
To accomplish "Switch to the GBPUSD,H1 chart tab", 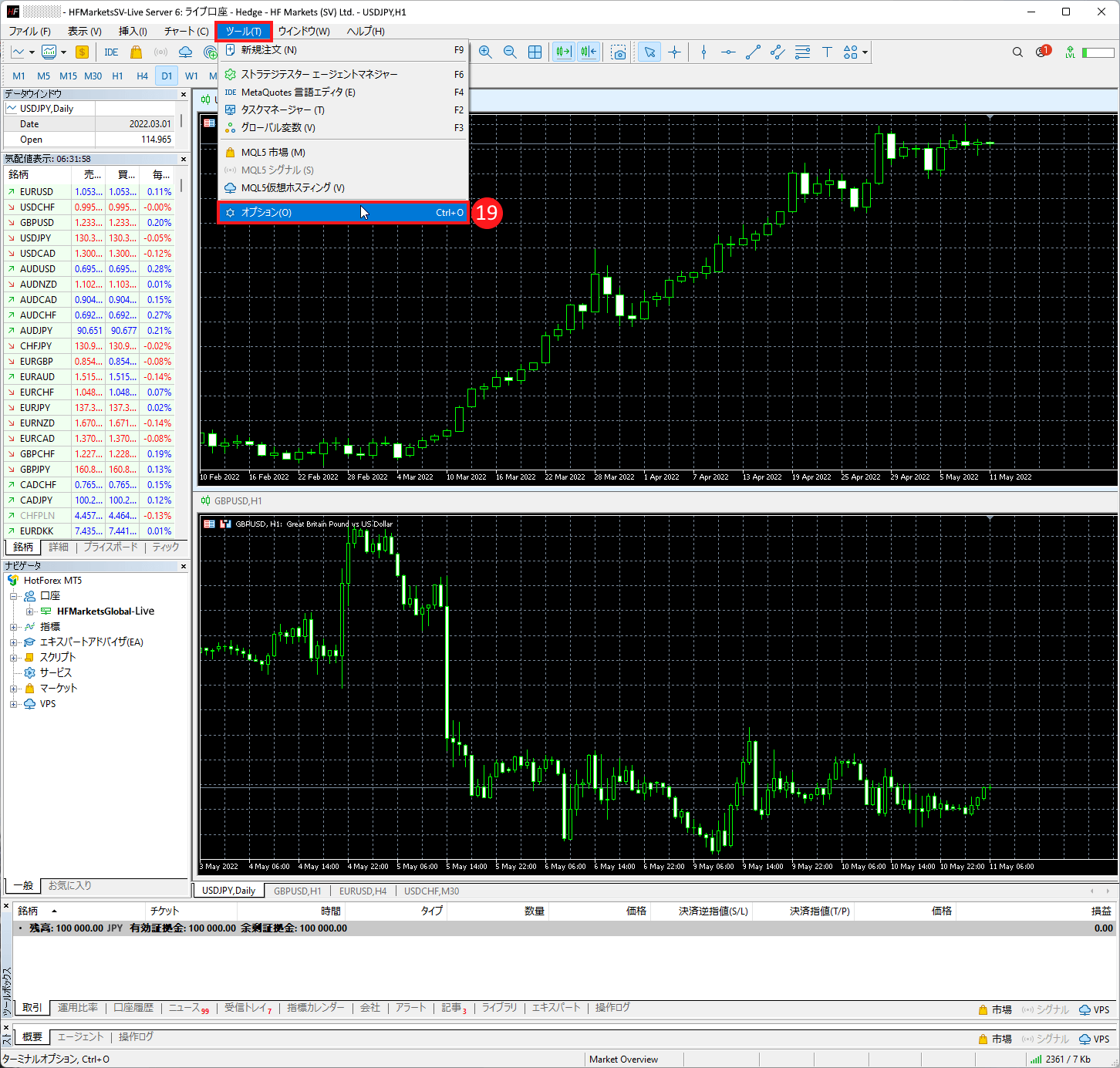I will coord(297,891).
